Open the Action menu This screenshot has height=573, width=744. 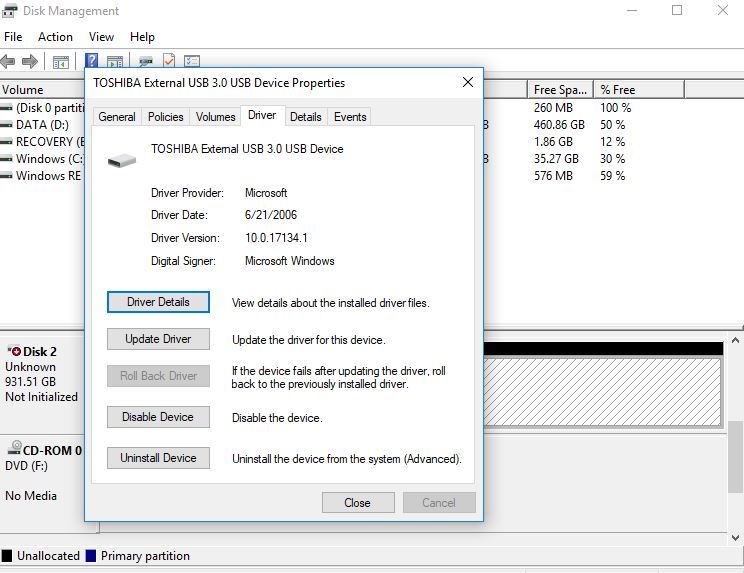point(56,37)
